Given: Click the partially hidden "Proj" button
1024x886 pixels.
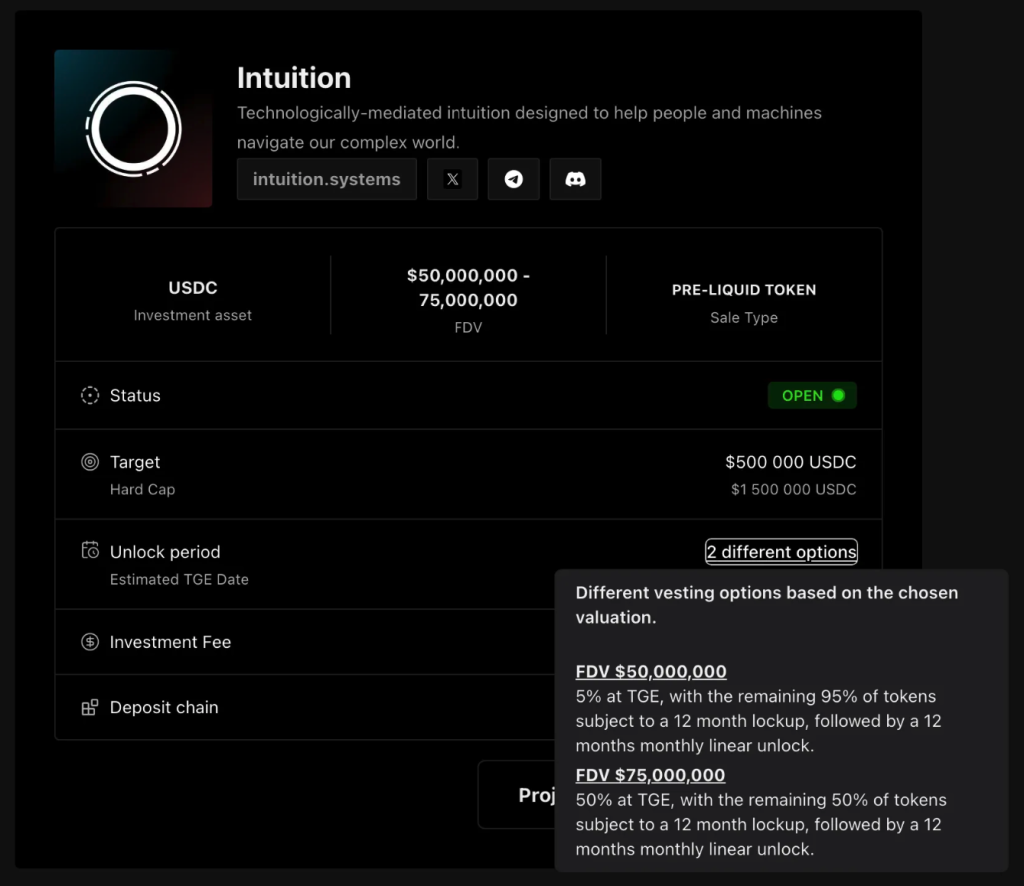Looking at the screenshot, I should tap(516, 794).
